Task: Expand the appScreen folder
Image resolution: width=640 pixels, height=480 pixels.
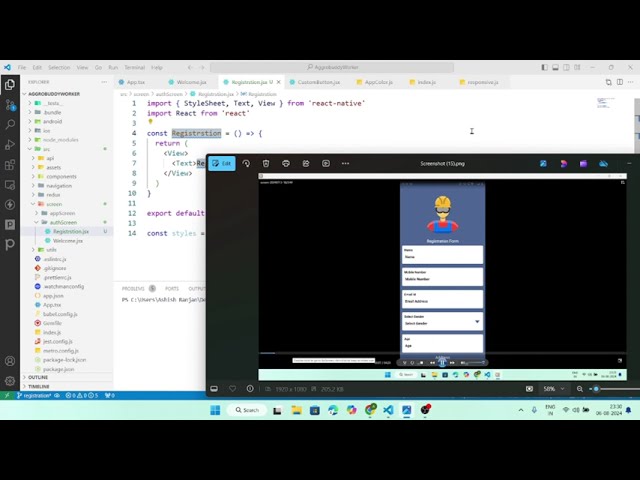Action: pos(62,213)
